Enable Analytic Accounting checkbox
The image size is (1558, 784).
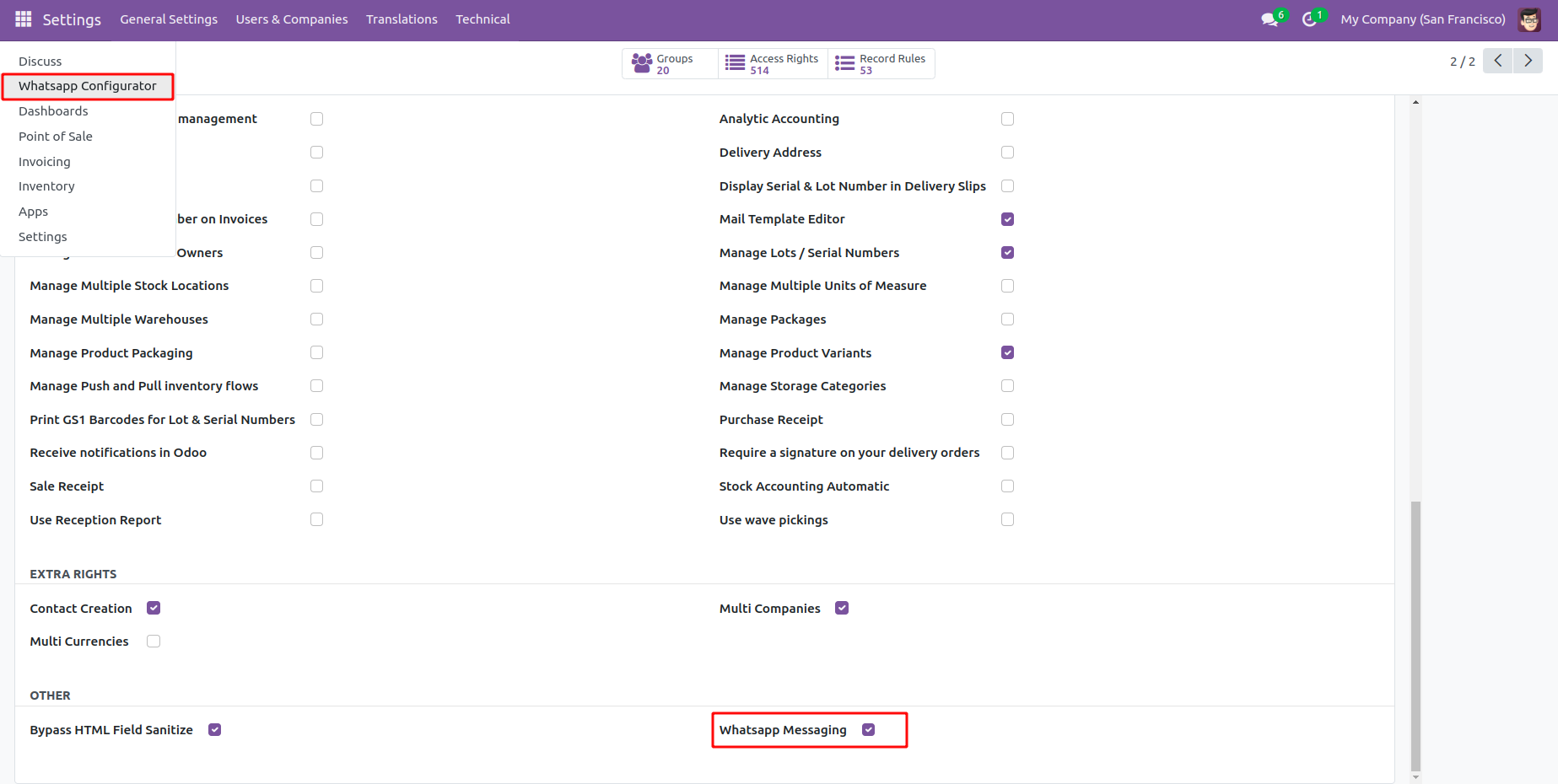1007,119
